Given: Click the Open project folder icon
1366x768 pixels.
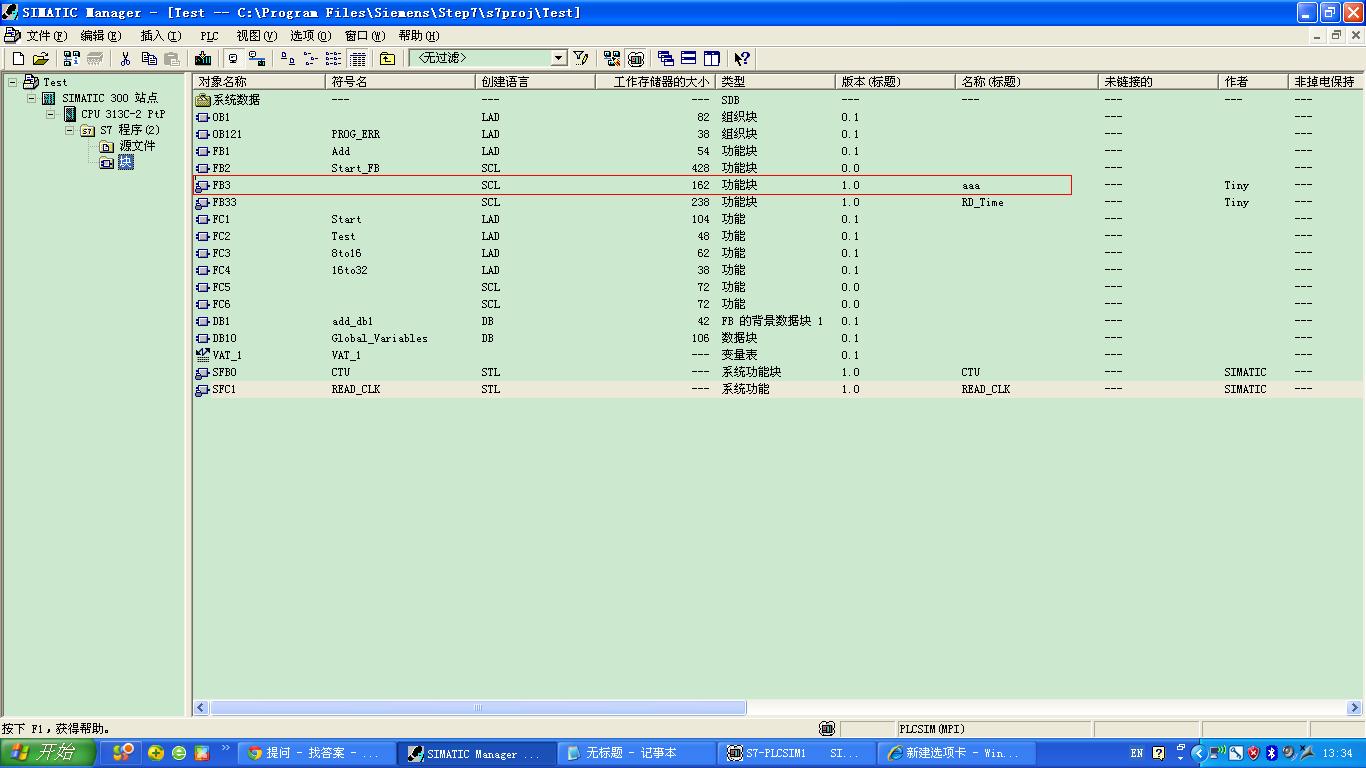Looking at the screenshot, I should pos(40,59).
